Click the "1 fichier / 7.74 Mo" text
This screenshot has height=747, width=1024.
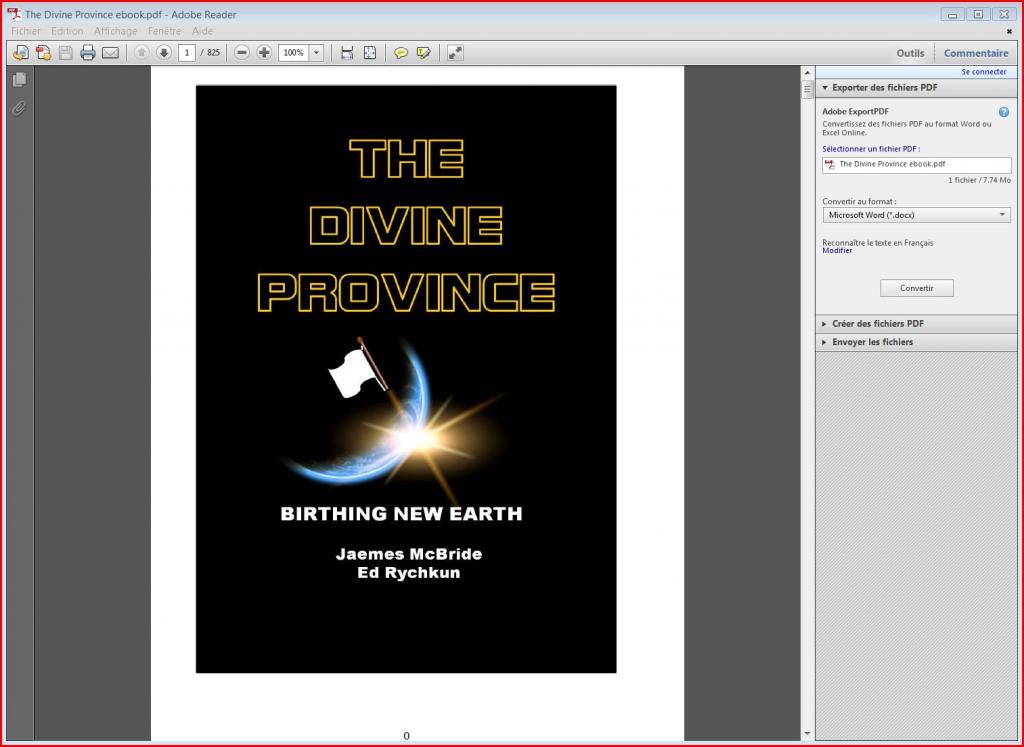click(979, 180)
